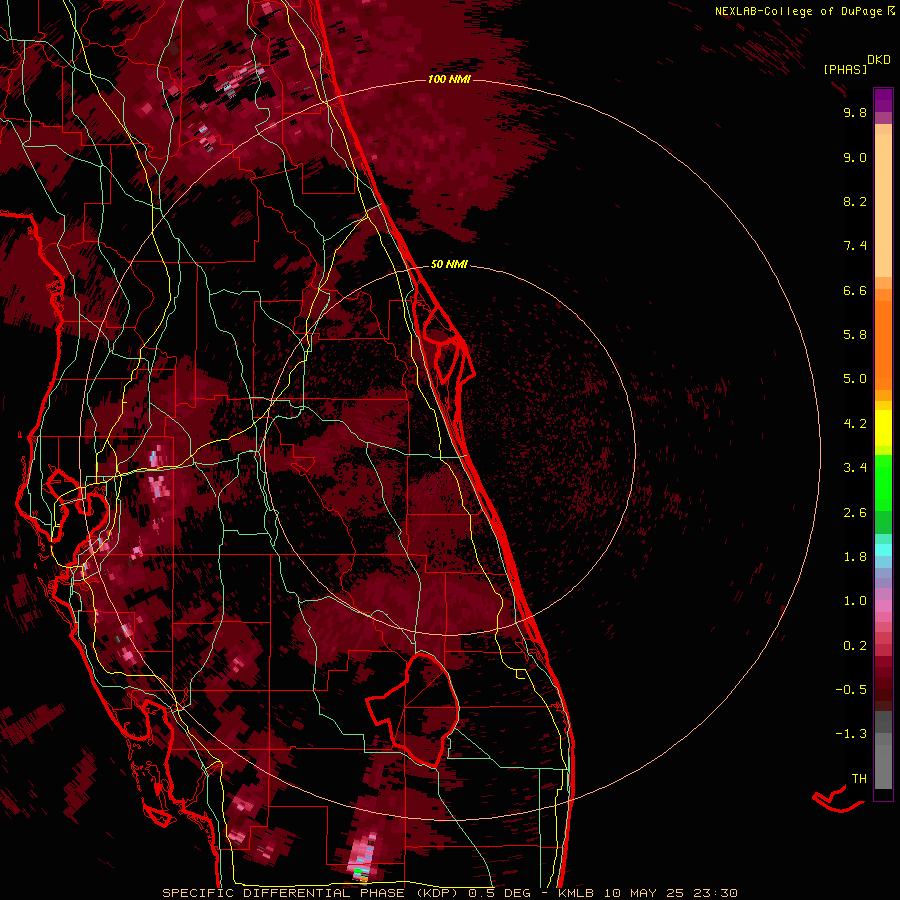Click the -0.5 scale value
The image size is (900, 900).
(x=851, y=690)
